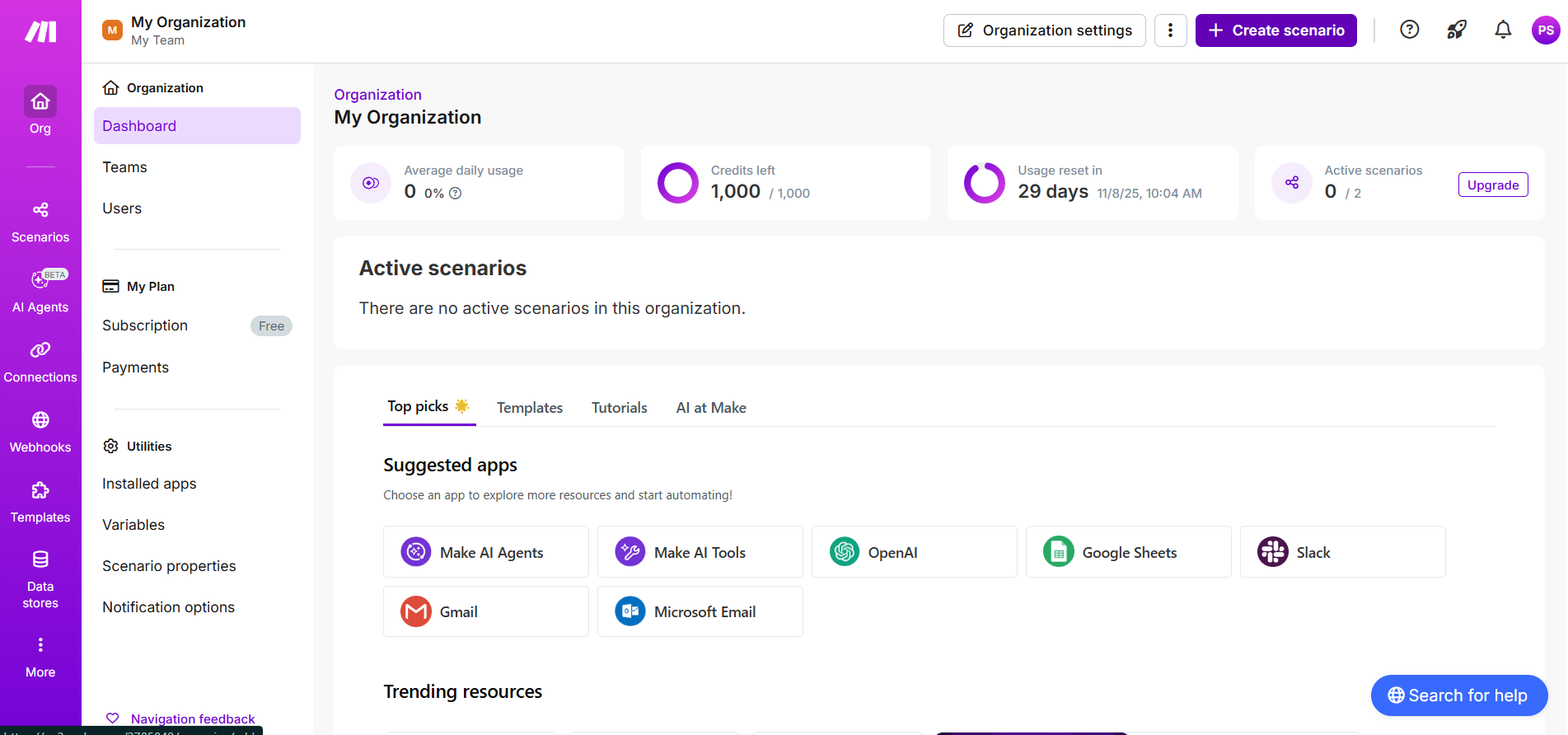The height and width of the screenshot is (735, 1568).
Task: Go to Connections in sidebar
Action: pos(40,363)
